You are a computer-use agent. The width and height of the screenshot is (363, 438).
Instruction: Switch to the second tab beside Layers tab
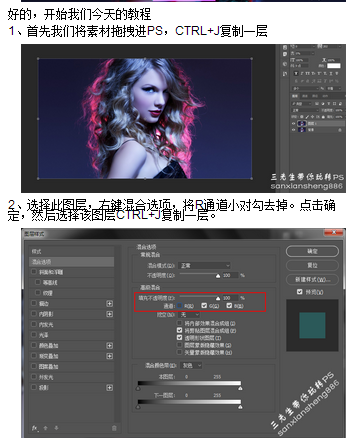[x=305, y=96]
